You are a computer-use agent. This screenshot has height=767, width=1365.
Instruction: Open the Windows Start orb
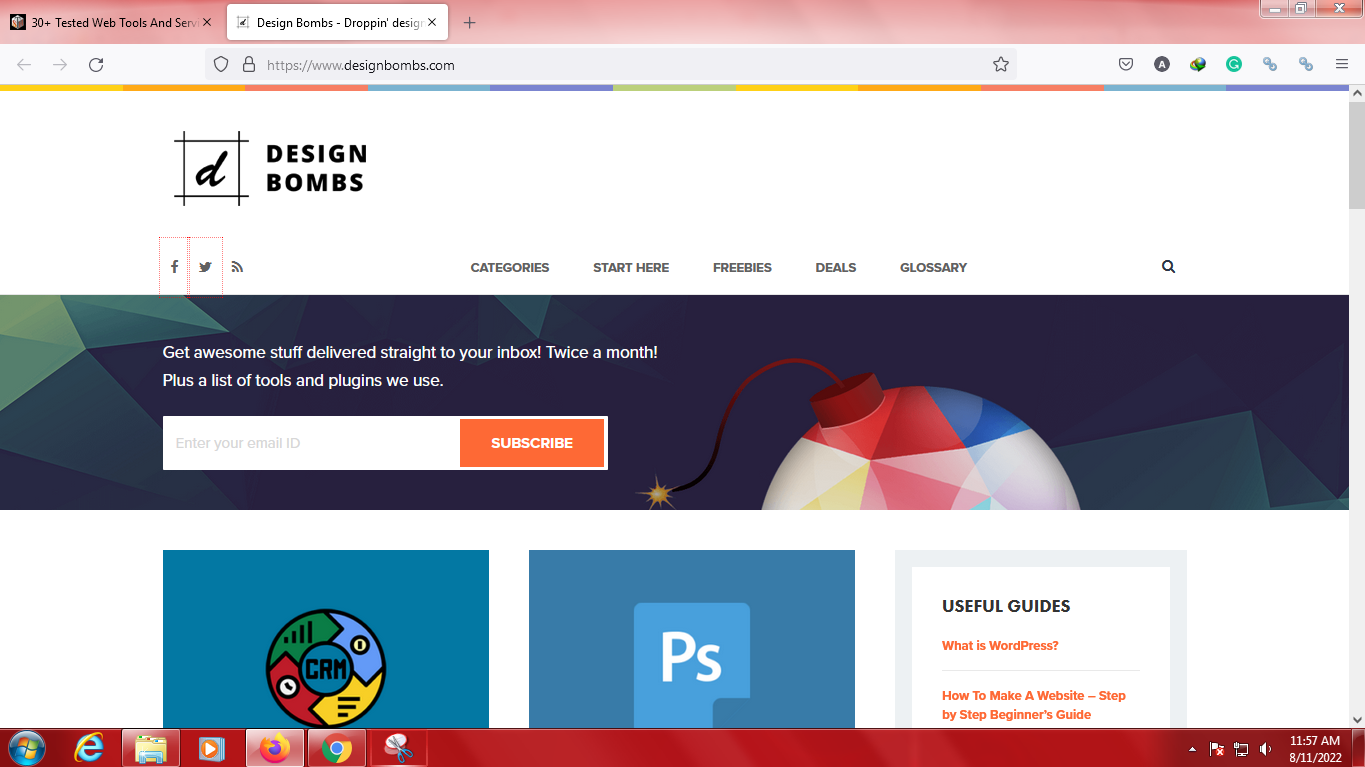(x=26, y=748)
